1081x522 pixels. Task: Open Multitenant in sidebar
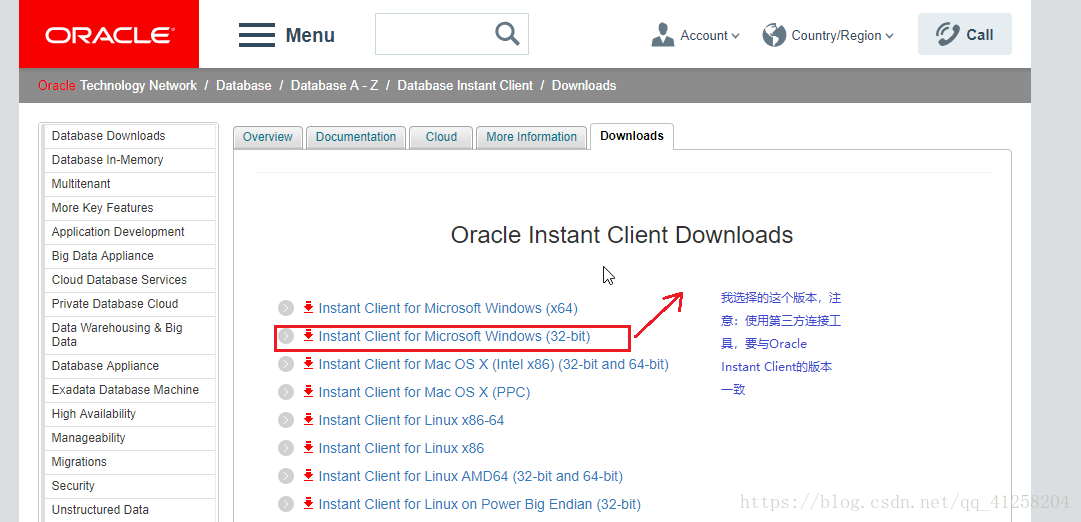pos(130,184)
